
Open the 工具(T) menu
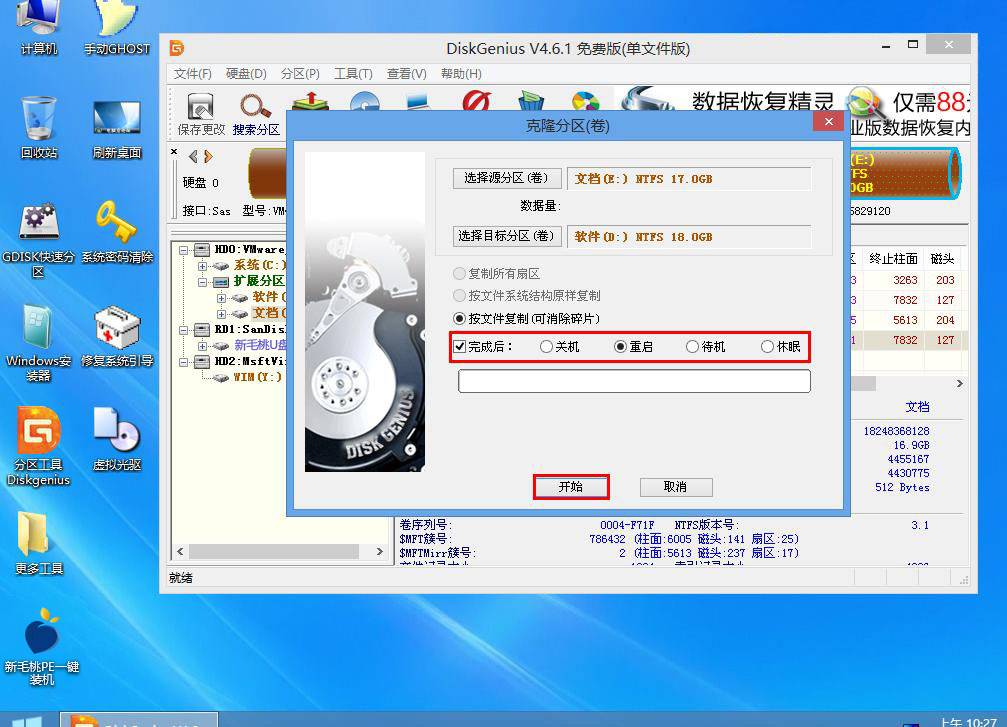point(353,74)
